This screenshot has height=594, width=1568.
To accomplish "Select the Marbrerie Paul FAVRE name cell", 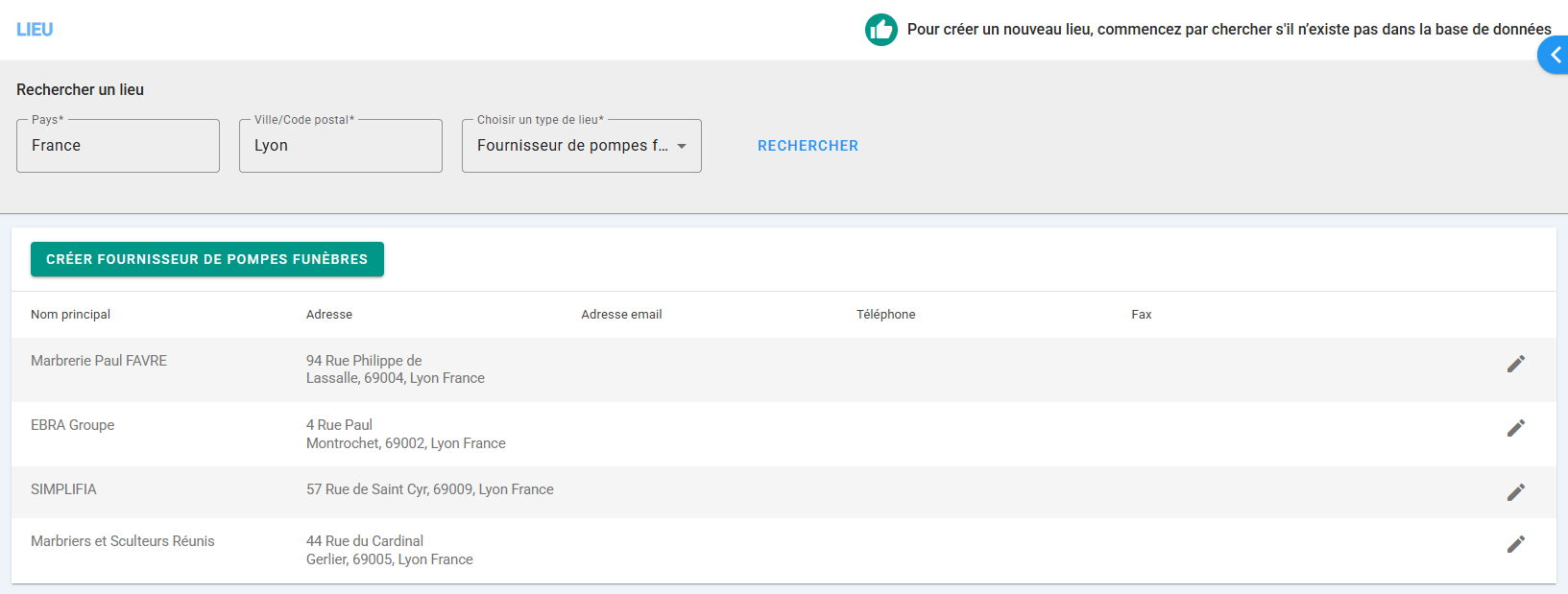I will [x=99, y=361].
